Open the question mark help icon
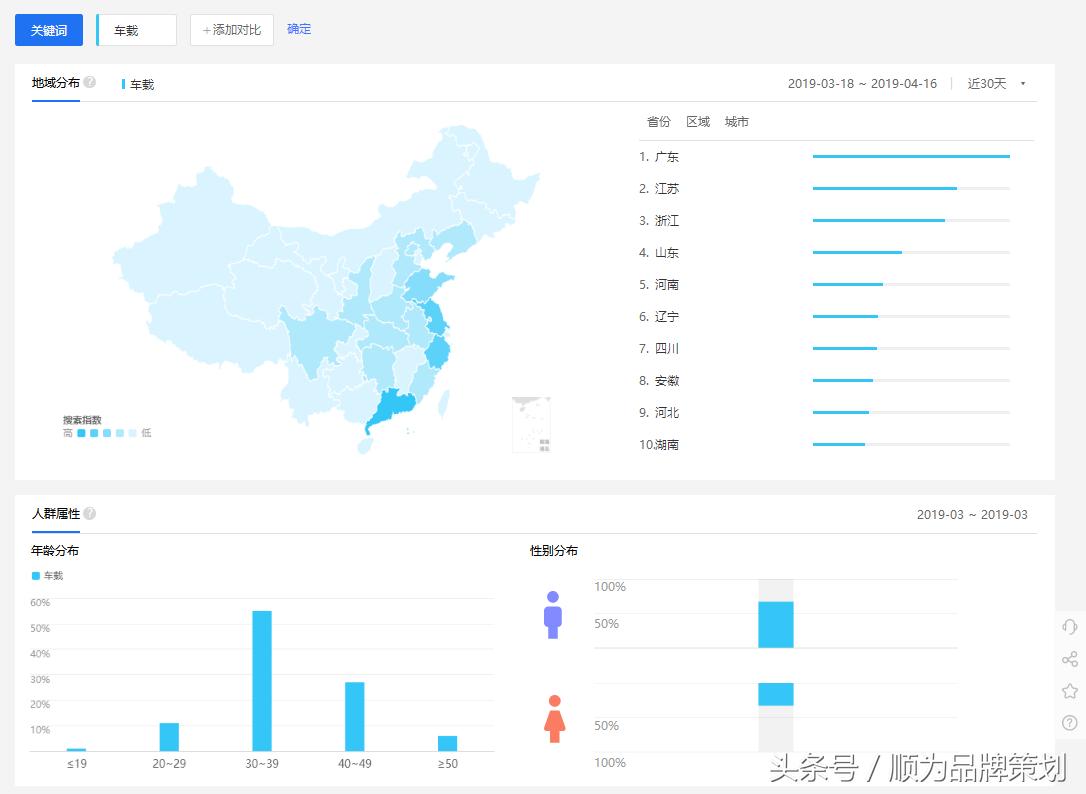This screenshot has width=1086, height=794. (x=1070, y=722)
